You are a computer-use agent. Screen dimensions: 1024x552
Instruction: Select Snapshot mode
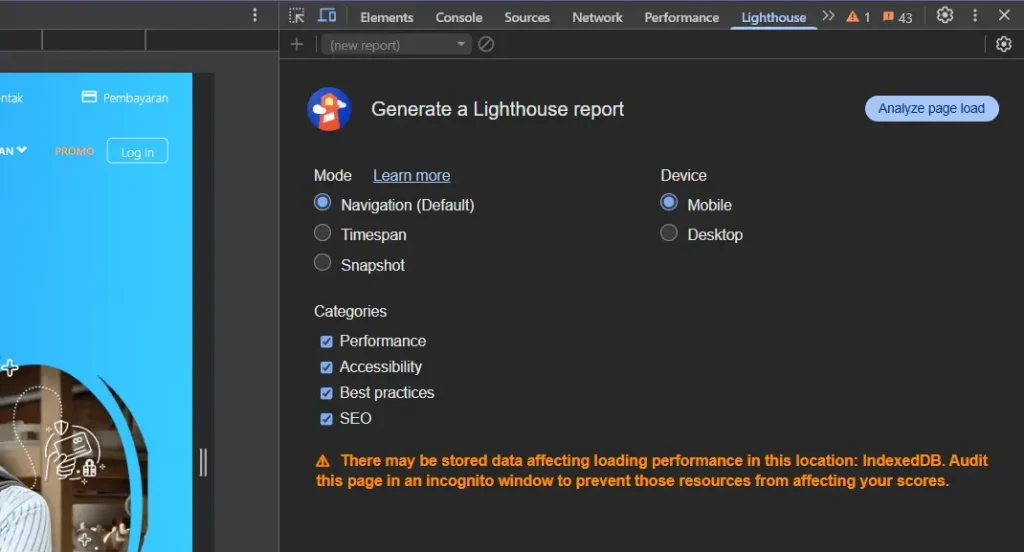click(323, 263)
